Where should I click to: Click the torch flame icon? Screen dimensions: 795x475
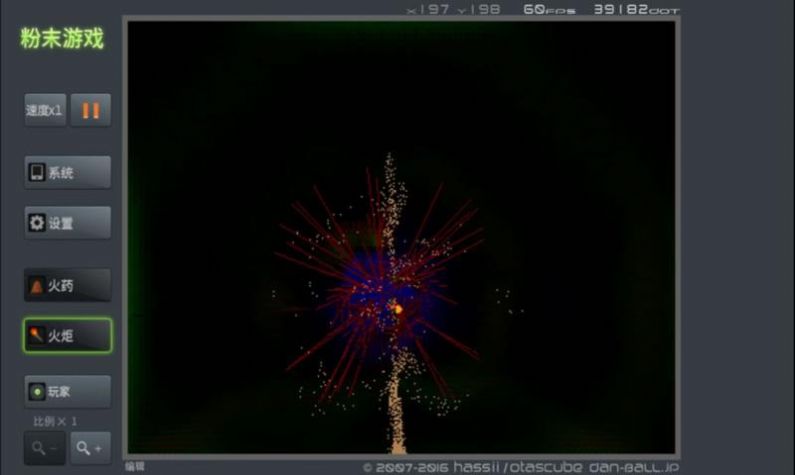click(x=36, y=335)
